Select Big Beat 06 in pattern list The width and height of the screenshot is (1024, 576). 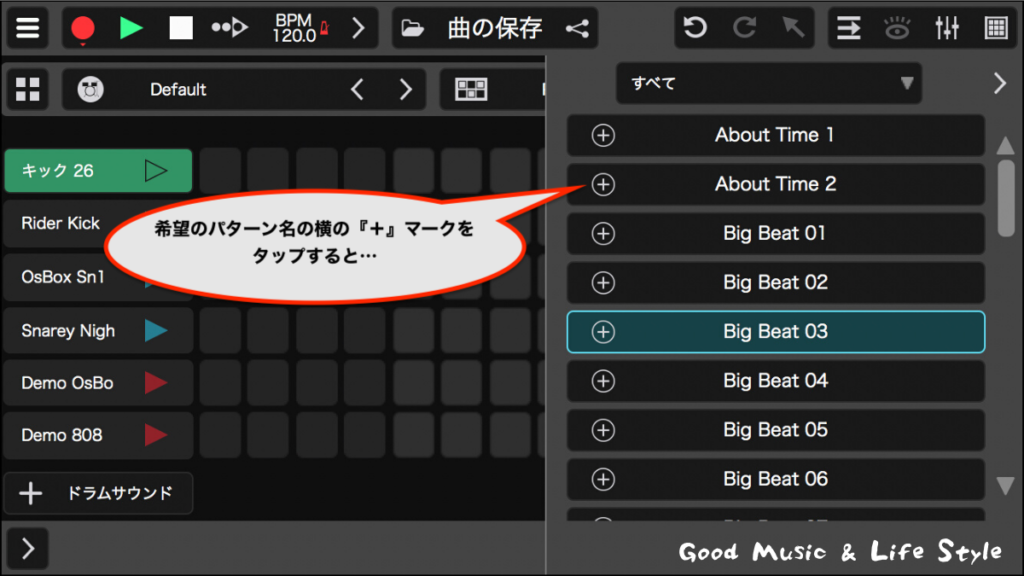(776, 479)
